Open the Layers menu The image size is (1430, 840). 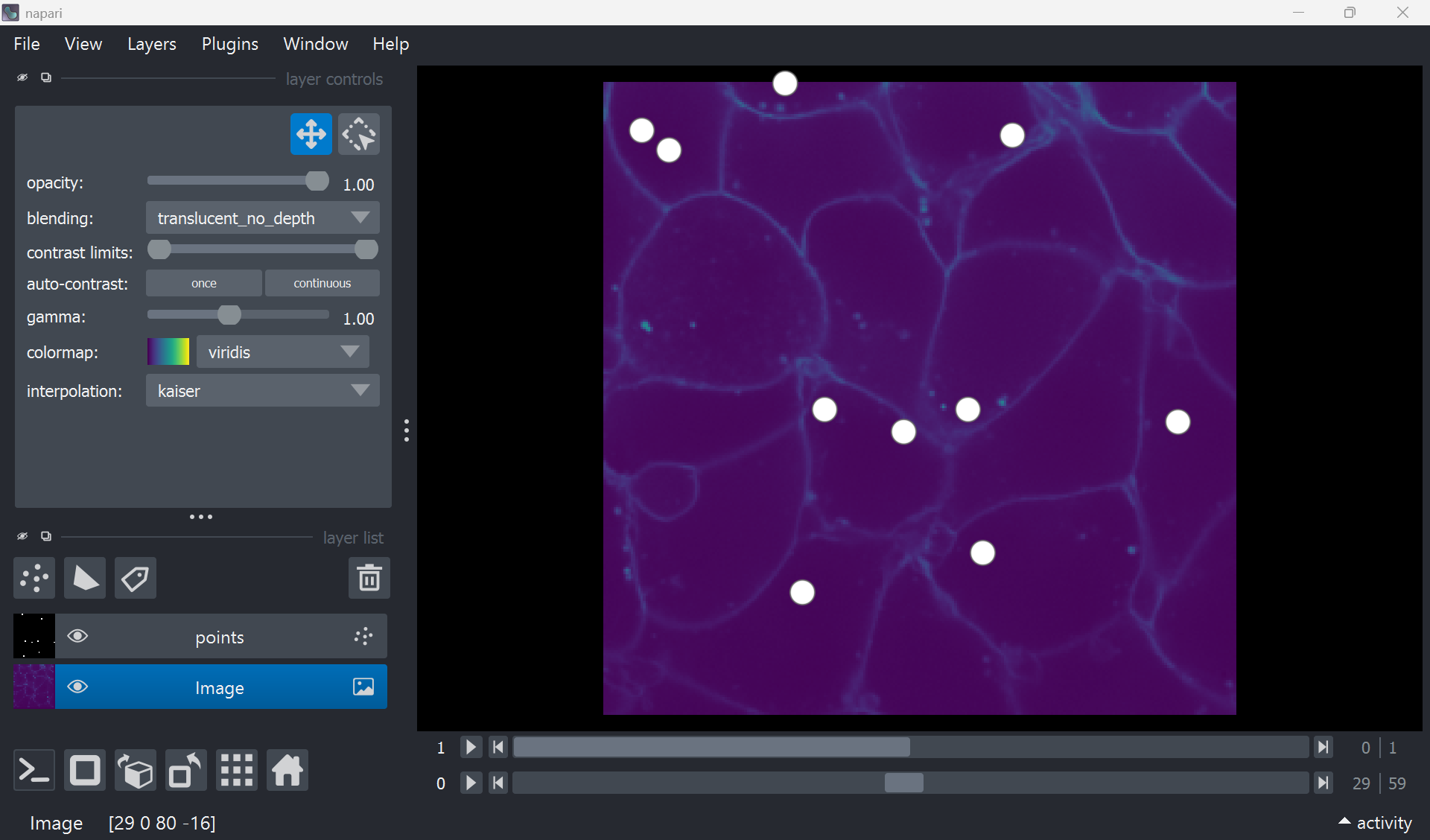pyautogui.click(x=151, y=44)
